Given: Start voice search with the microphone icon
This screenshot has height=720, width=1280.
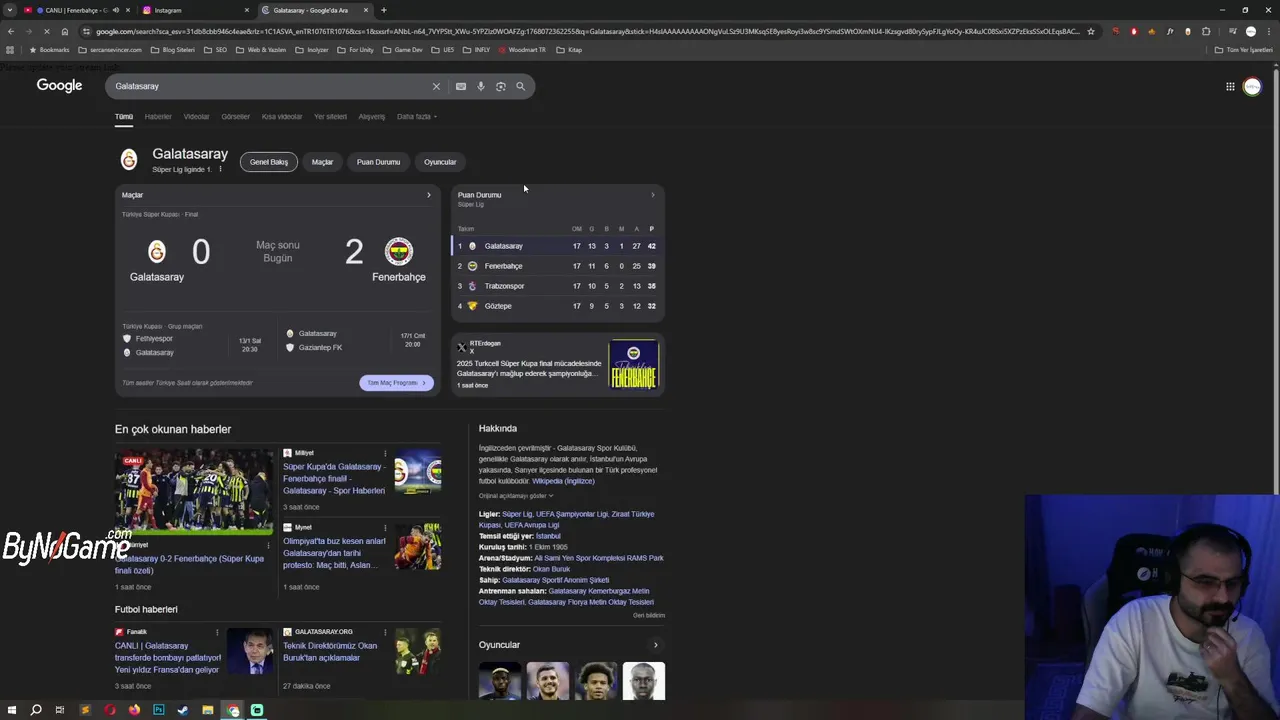Looking at the screenshot, I should pos(481,86).
